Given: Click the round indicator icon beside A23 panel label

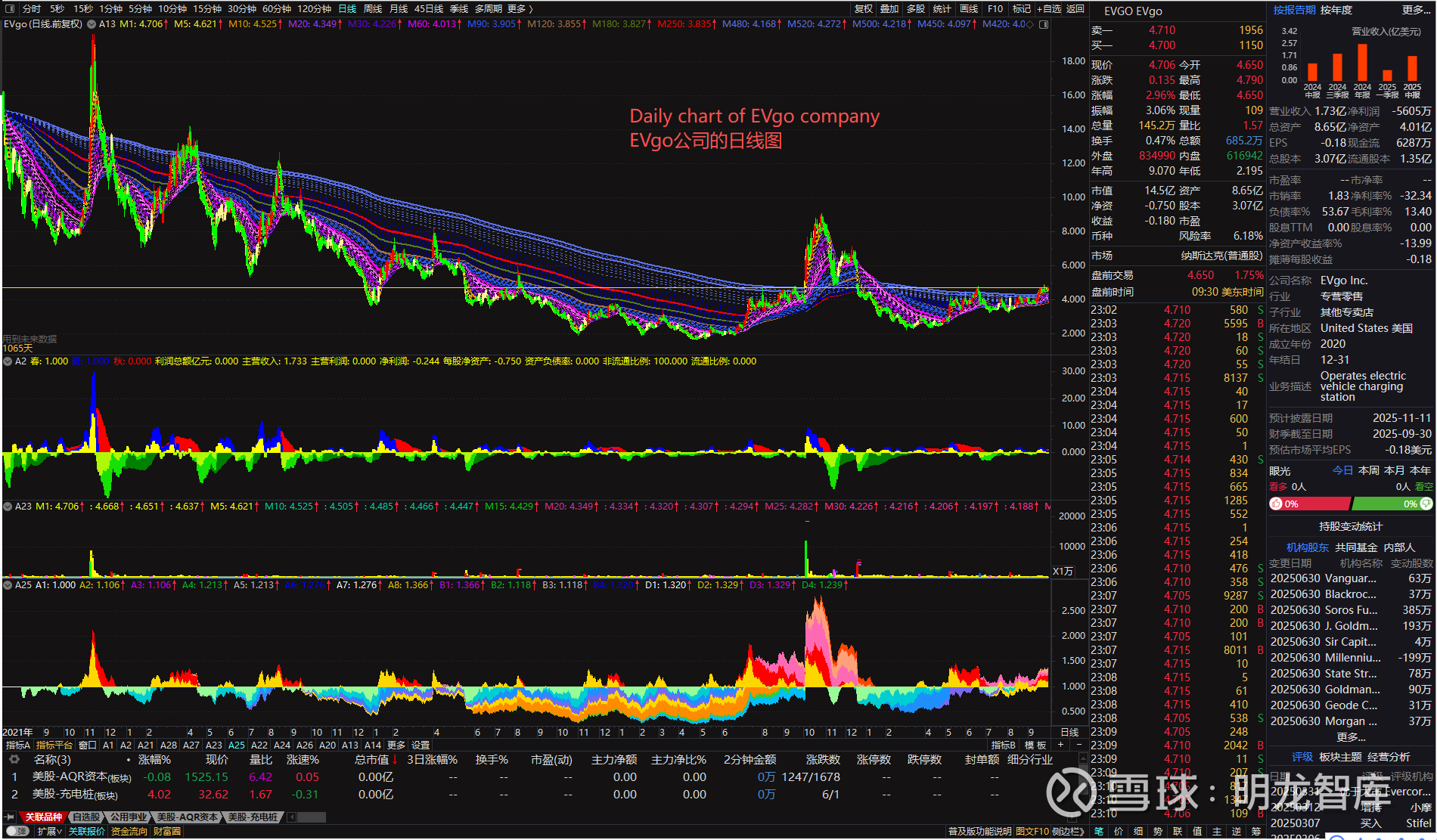Looking at the screenshot, I should [x=8, y=507].
